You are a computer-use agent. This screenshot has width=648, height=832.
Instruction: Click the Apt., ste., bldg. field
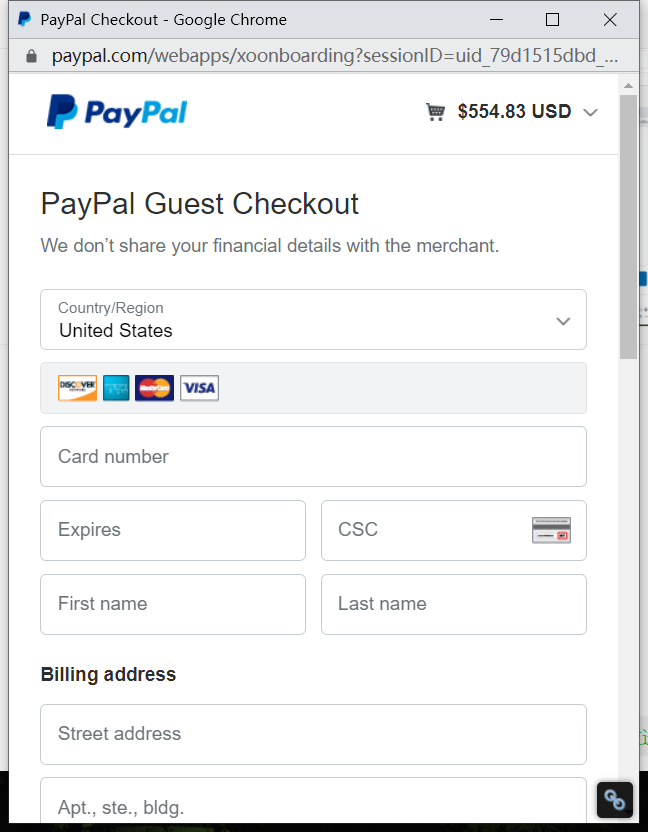coord(313,804)
